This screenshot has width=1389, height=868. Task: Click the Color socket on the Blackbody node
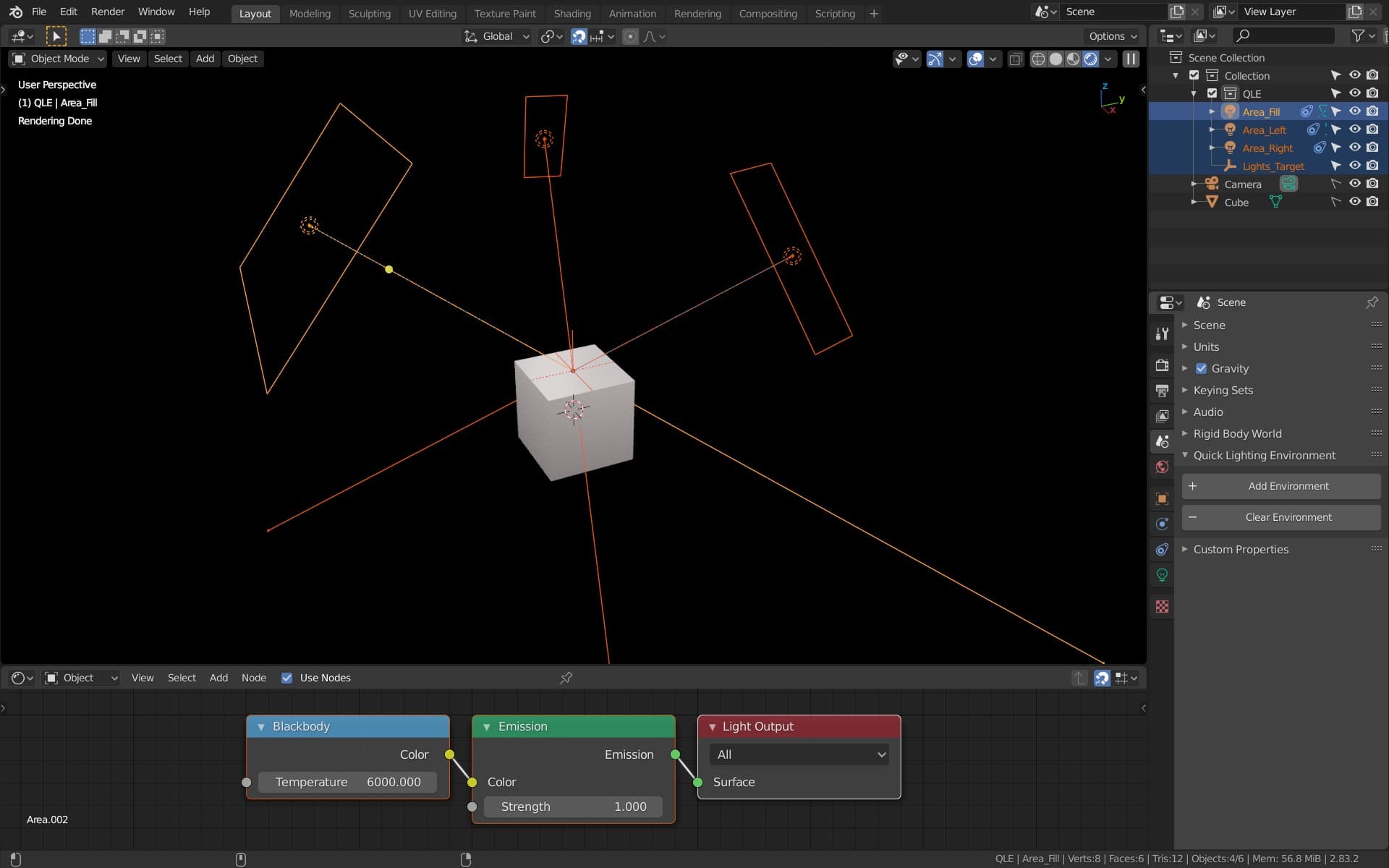[x=450, y=754]
